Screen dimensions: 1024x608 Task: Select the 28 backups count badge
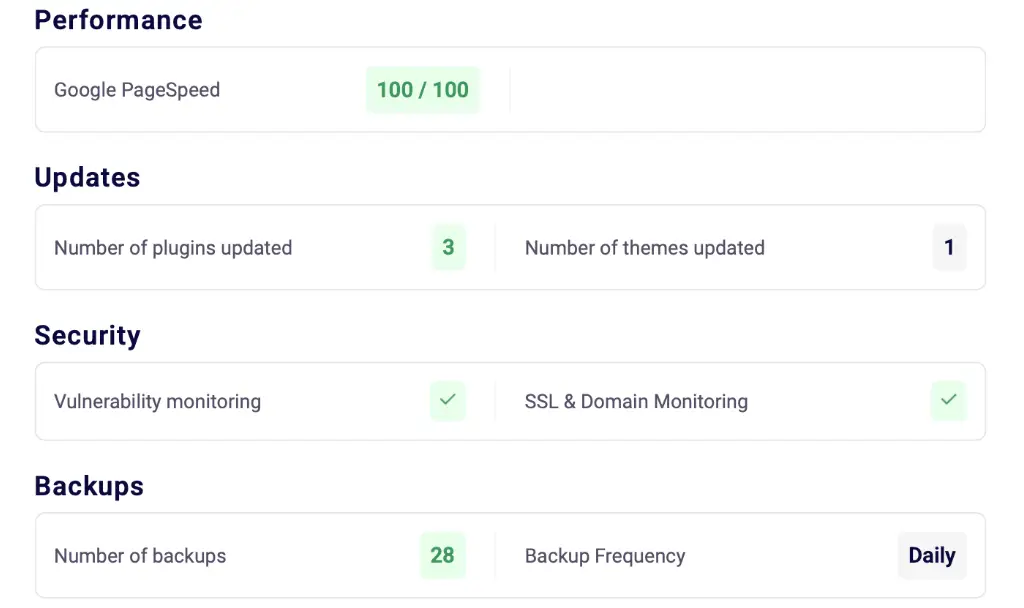(x=442, y=555)
